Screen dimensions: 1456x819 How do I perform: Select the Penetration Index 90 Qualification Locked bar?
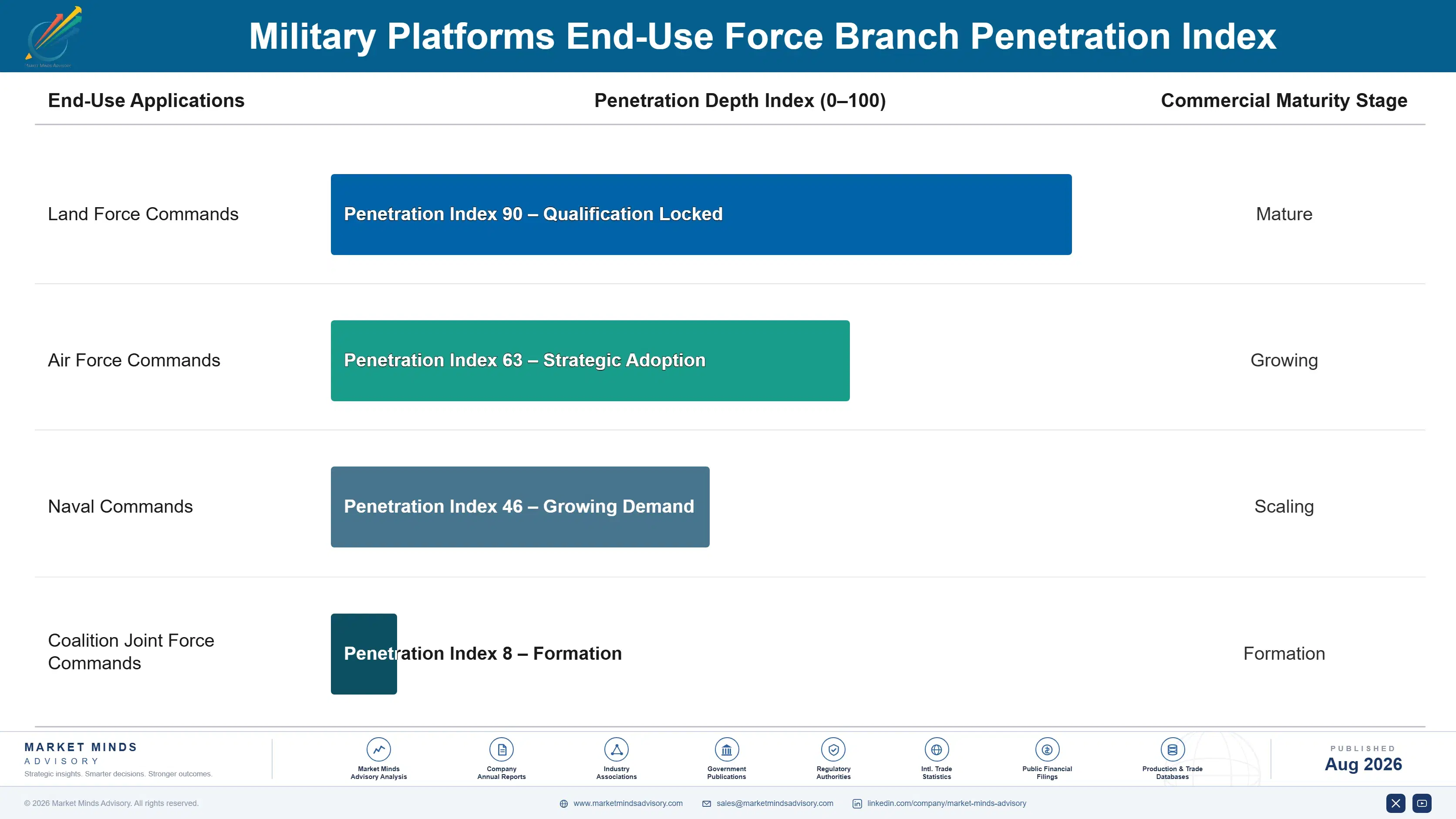click(x=701, y=215)
